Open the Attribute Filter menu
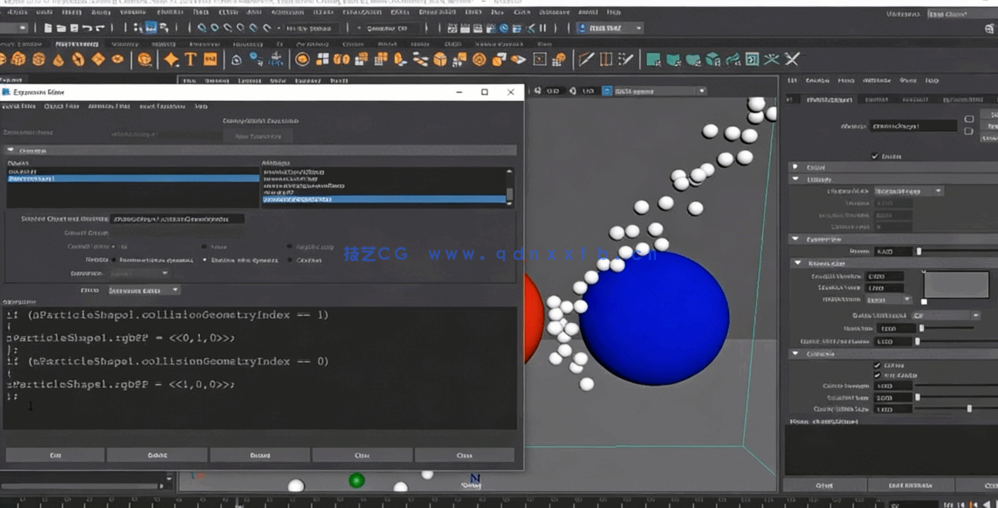Screen dimensions: 998x508 point(107,106)
